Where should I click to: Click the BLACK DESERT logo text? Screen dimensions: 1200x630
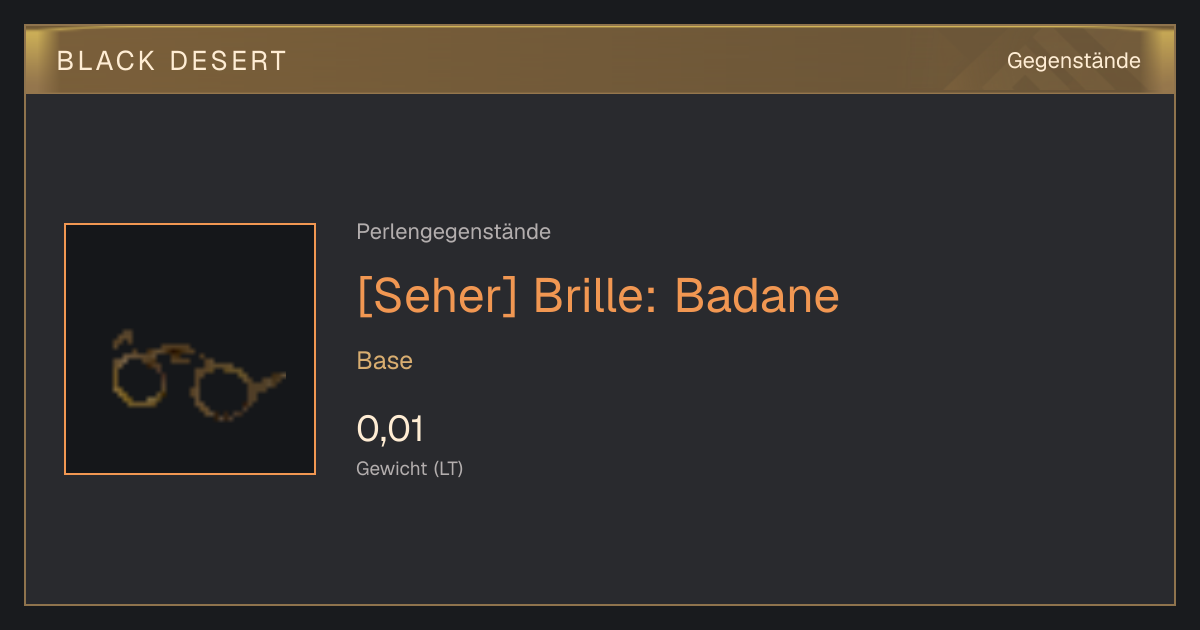[x=172, y=61]
